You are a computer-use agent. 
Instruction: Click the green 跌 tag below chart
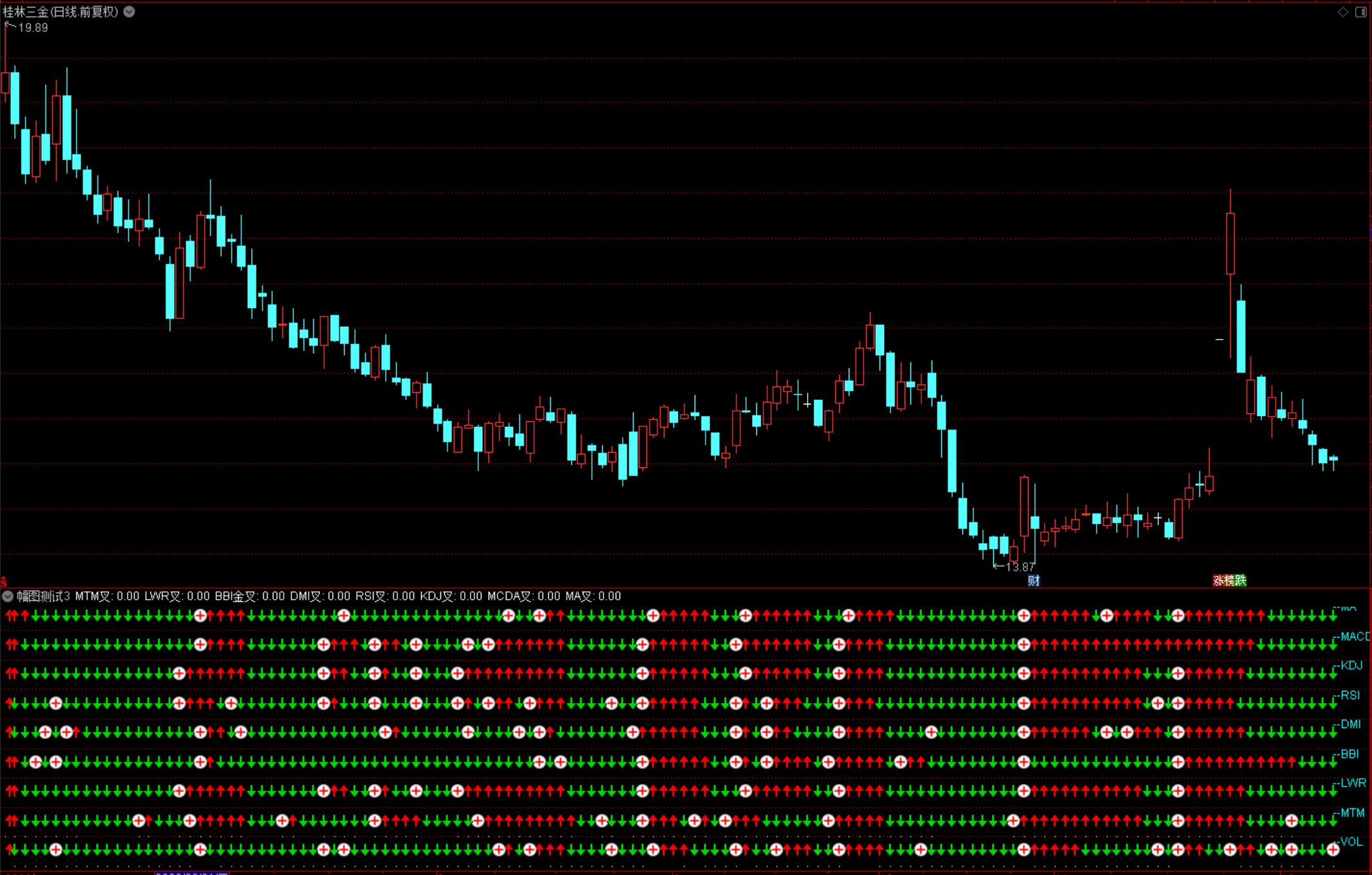tap(1240, 580)
